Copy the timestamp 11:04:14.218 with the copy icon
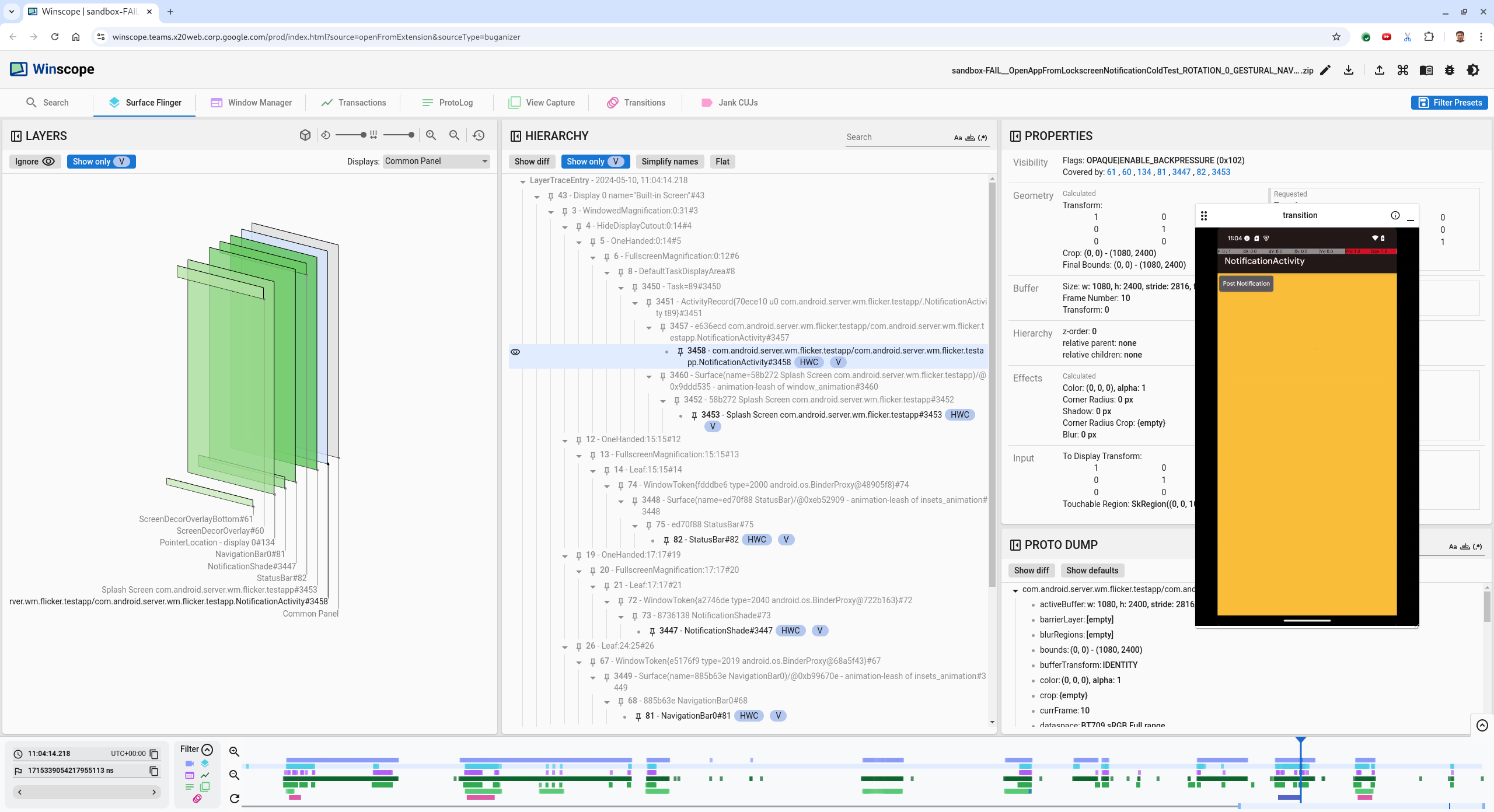This screenshot has height=812, width=1494. (154, 754)
